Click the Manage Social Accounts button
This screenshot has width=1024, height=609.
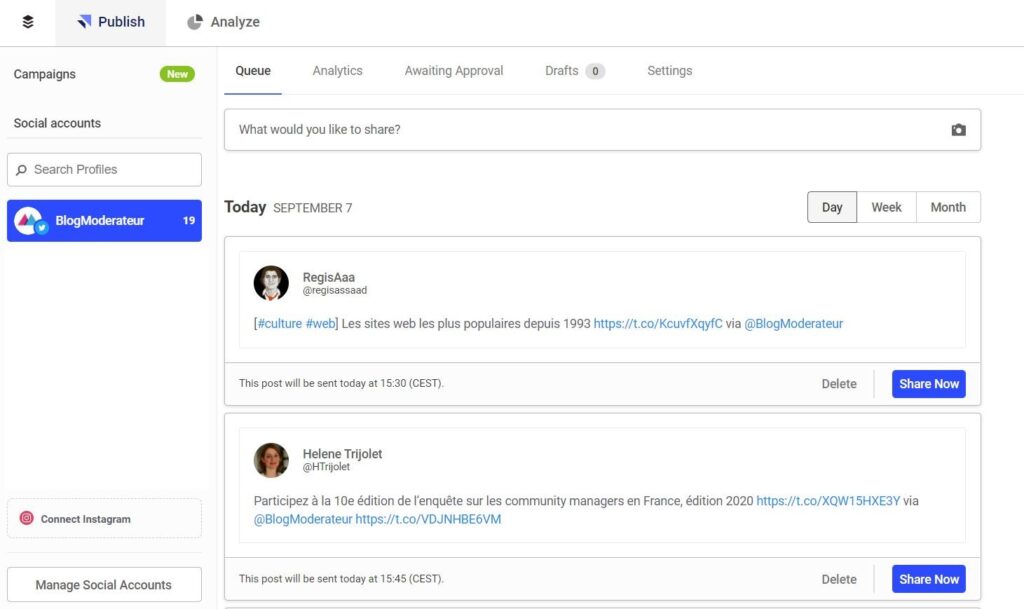tap(104, 585)
